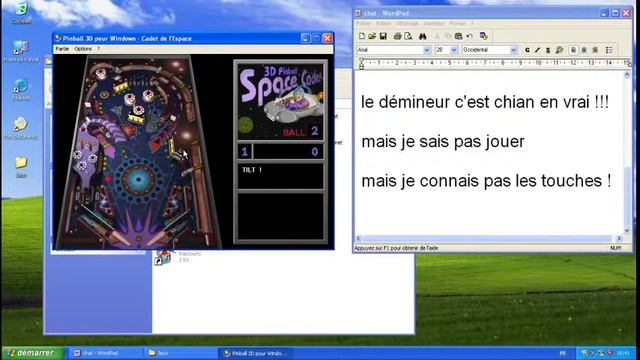Viewport: 640px width, 360px height.
Task: Click the Find binoculars icon in WordPad
Action: click(x=422, y=36)
